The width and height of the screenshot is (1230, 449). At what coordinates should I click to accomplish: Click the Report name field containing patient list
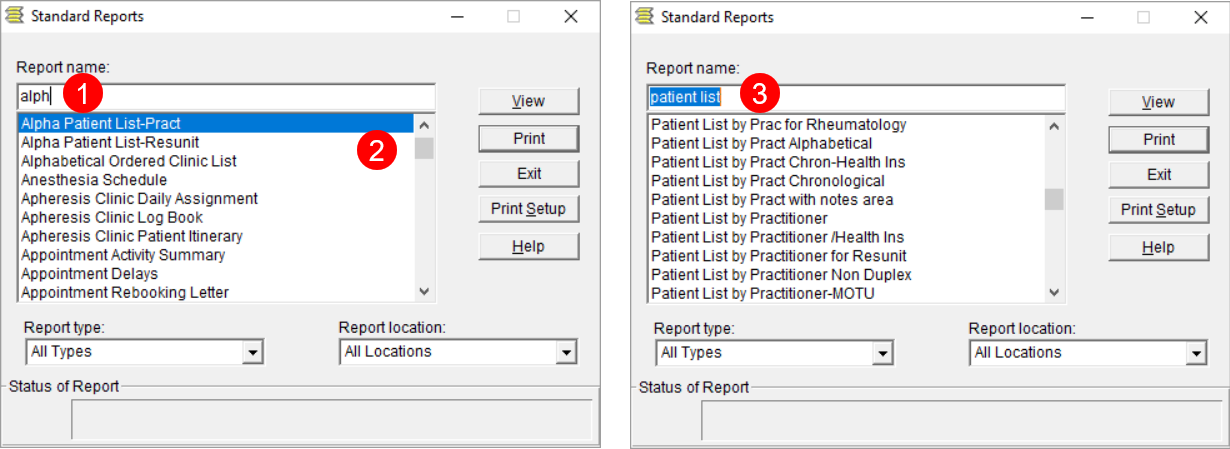tap(855, 97)
